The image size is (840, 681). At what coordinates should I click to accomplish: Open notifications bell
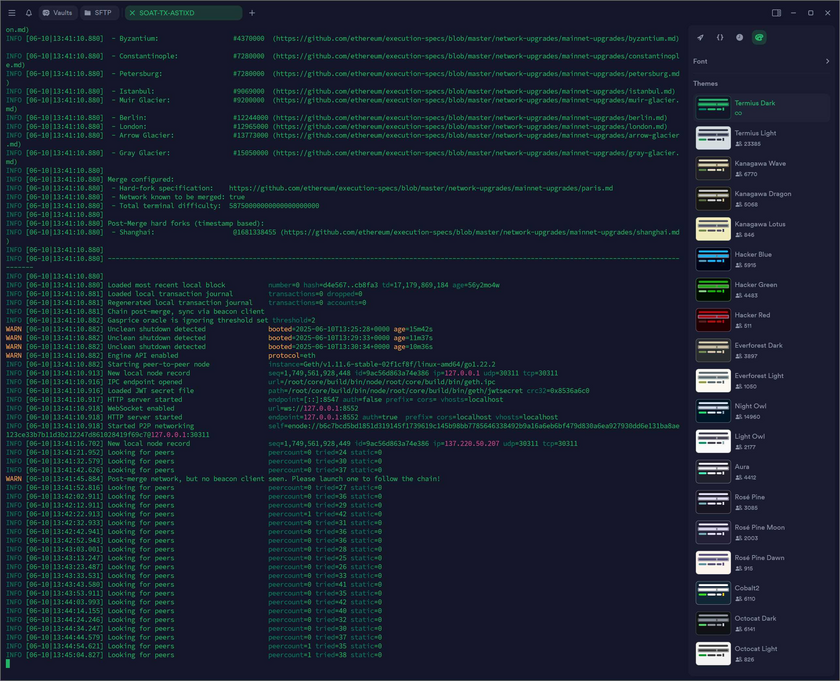point(29,13)
